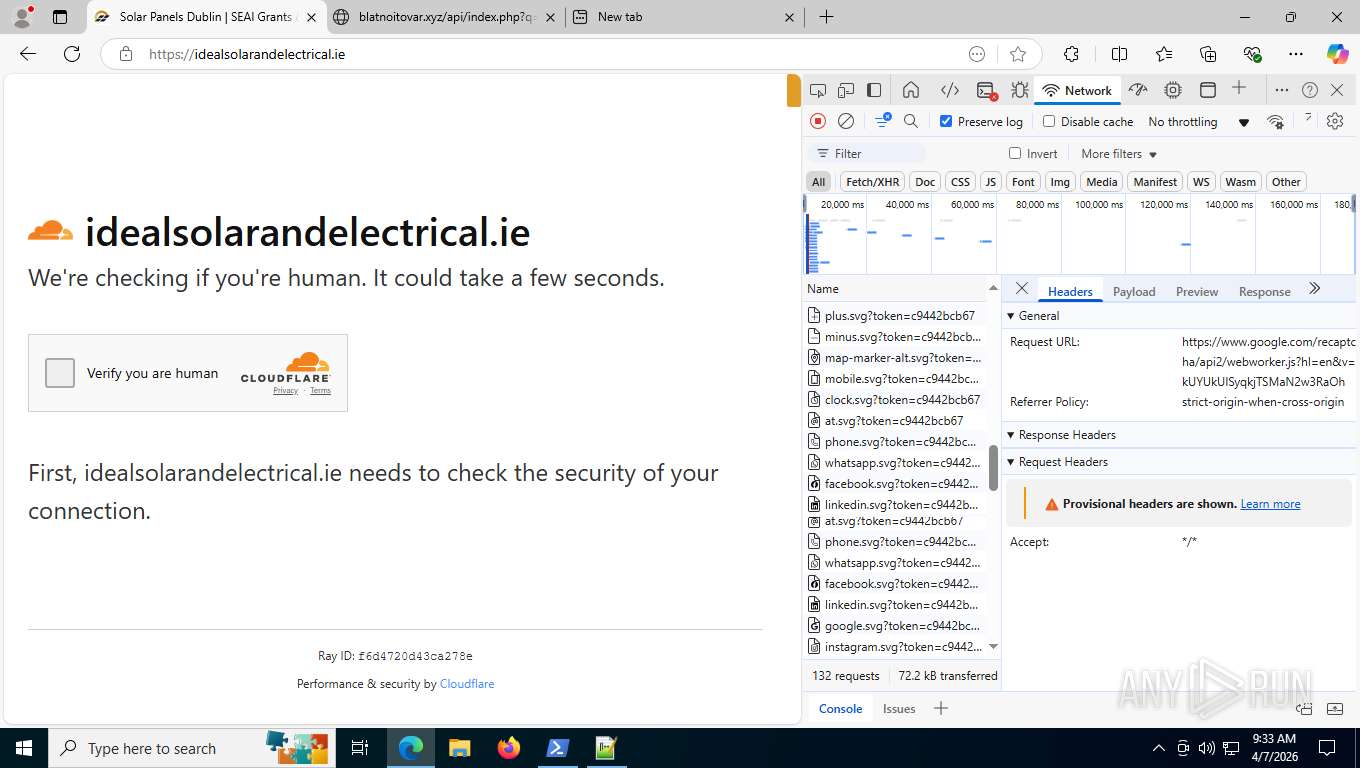1360x768 pixels.
Task: Select the Doc filter chip
Action: (925, 182)
